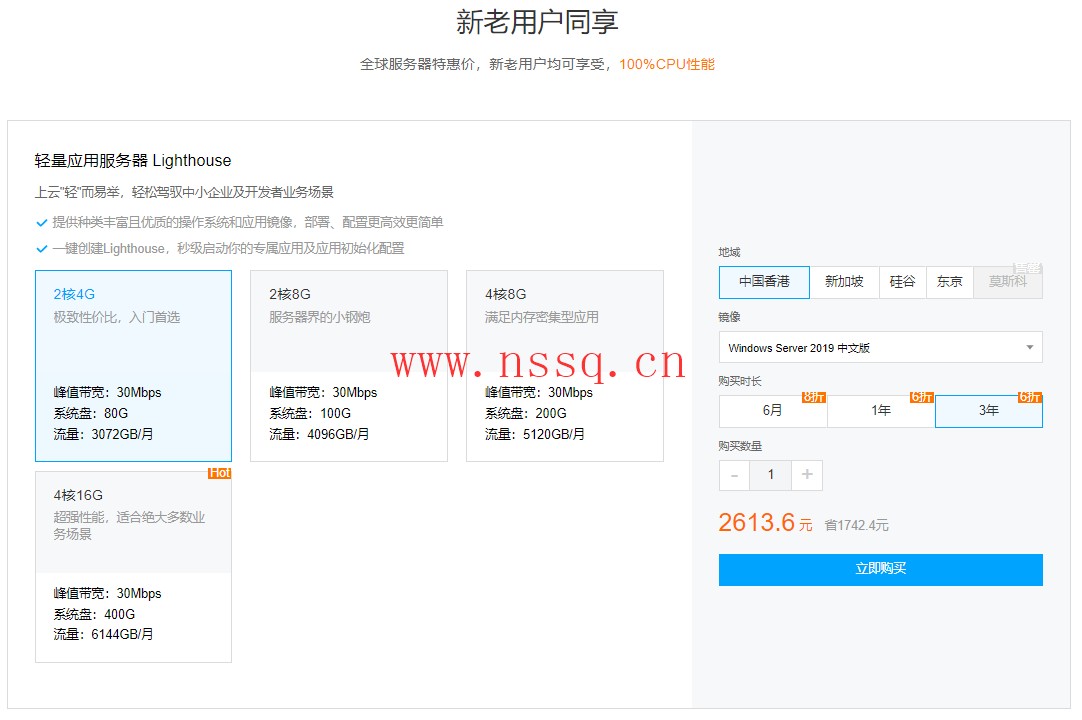Click 流量: 6144GB/月 in 4核16G card
The height and width of the screenshot is (720, 1082).
[104, 634]
